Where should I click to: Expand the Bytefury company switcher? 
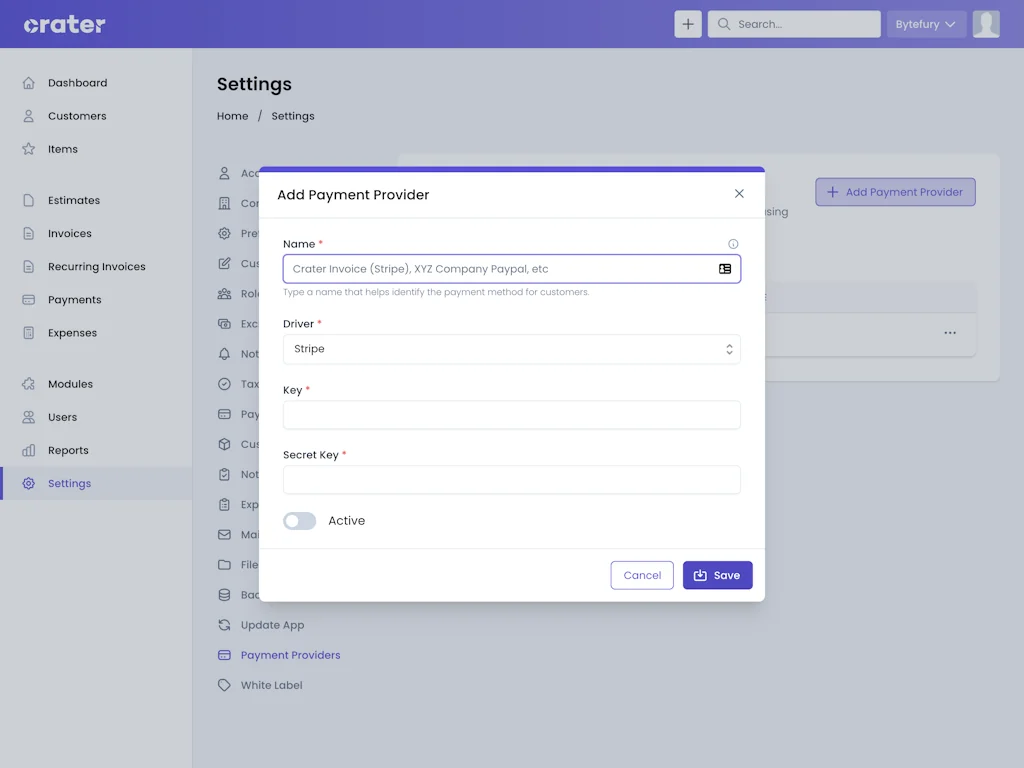925,24
